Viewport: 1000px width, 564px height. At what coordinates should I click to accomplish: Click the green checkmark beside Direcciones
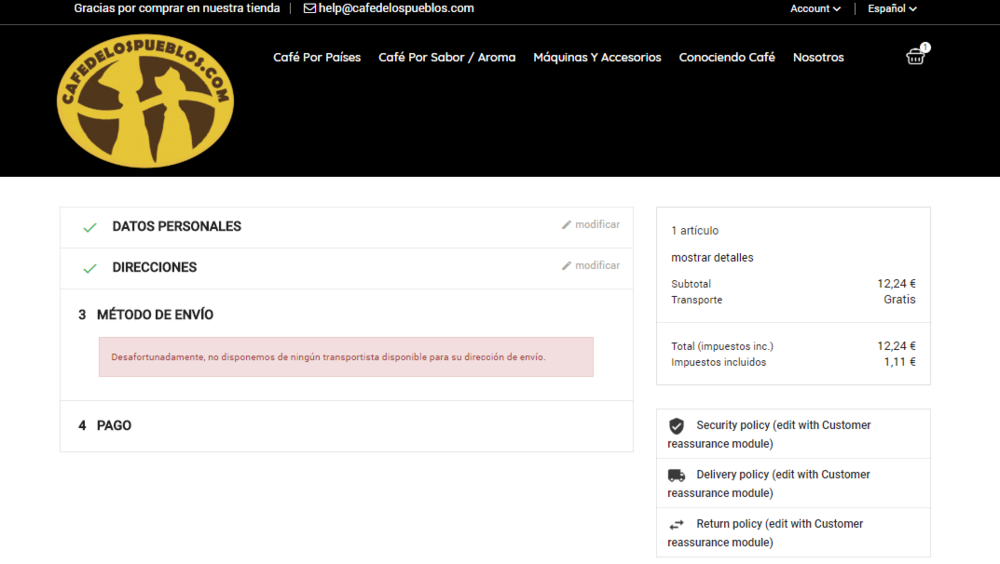90,268
